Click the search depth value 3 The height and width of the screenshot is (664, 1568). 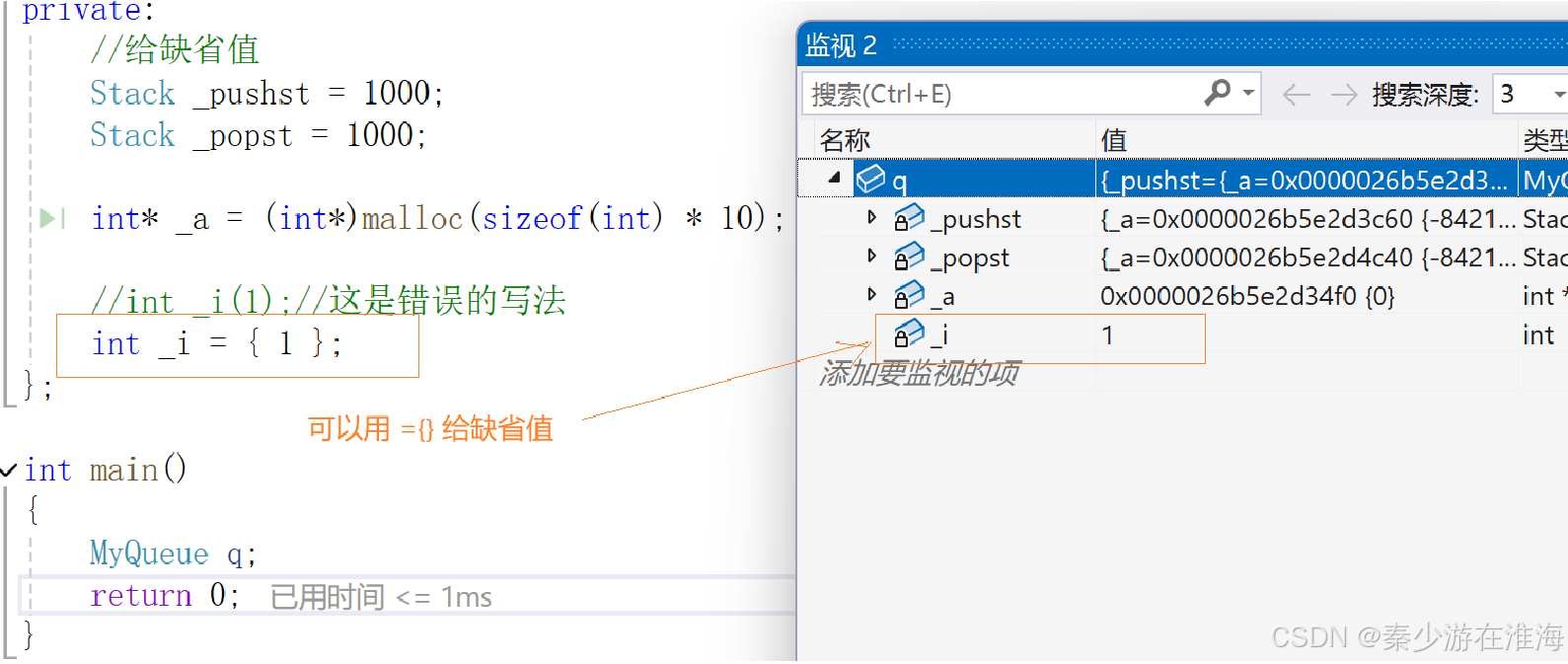[x=1507, y=95]
